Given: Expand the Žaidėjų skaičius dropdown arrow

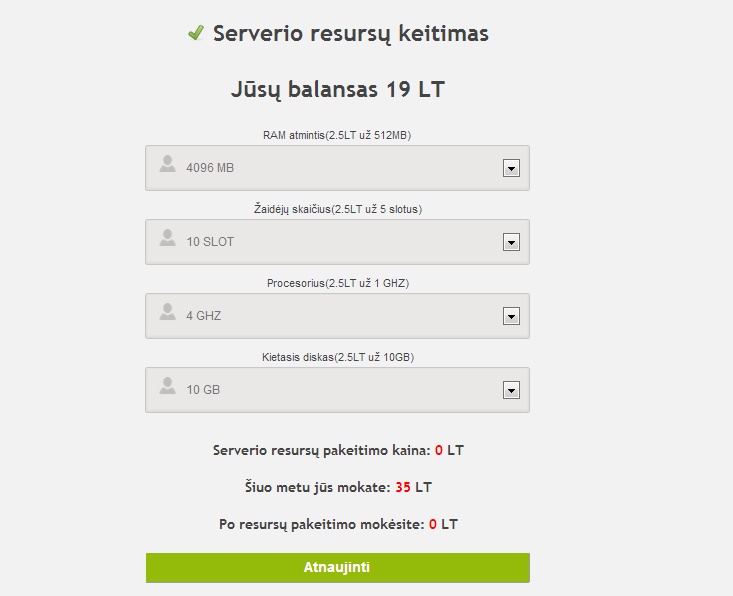Looking at the screenshot, I should coord(511,242).
